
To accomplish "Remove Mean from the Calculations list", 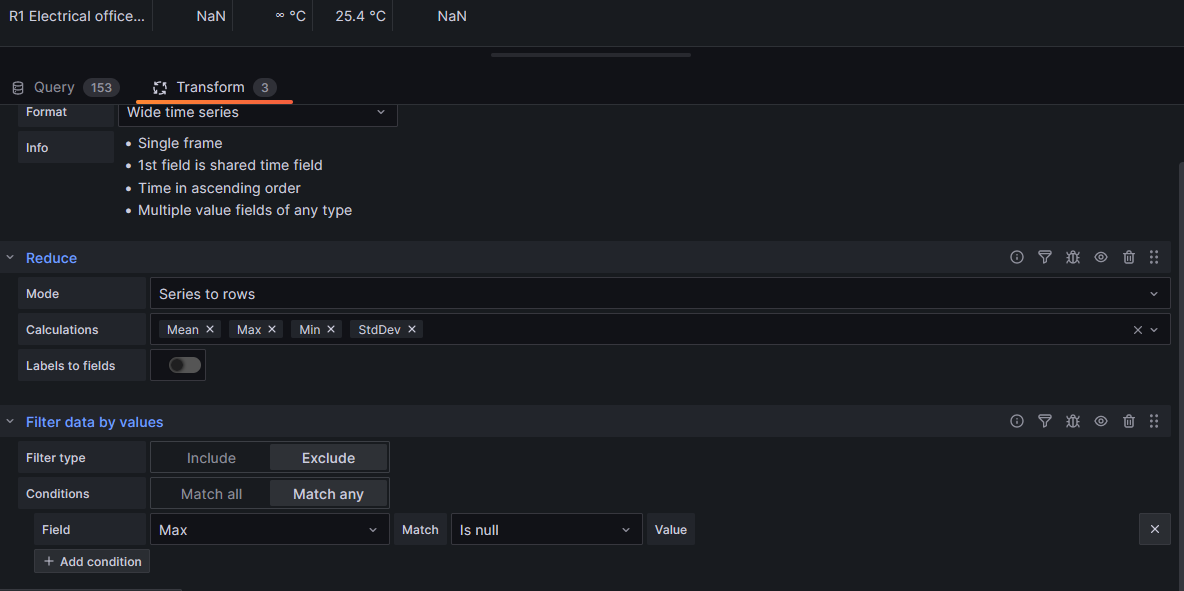I will coord(209,329).
